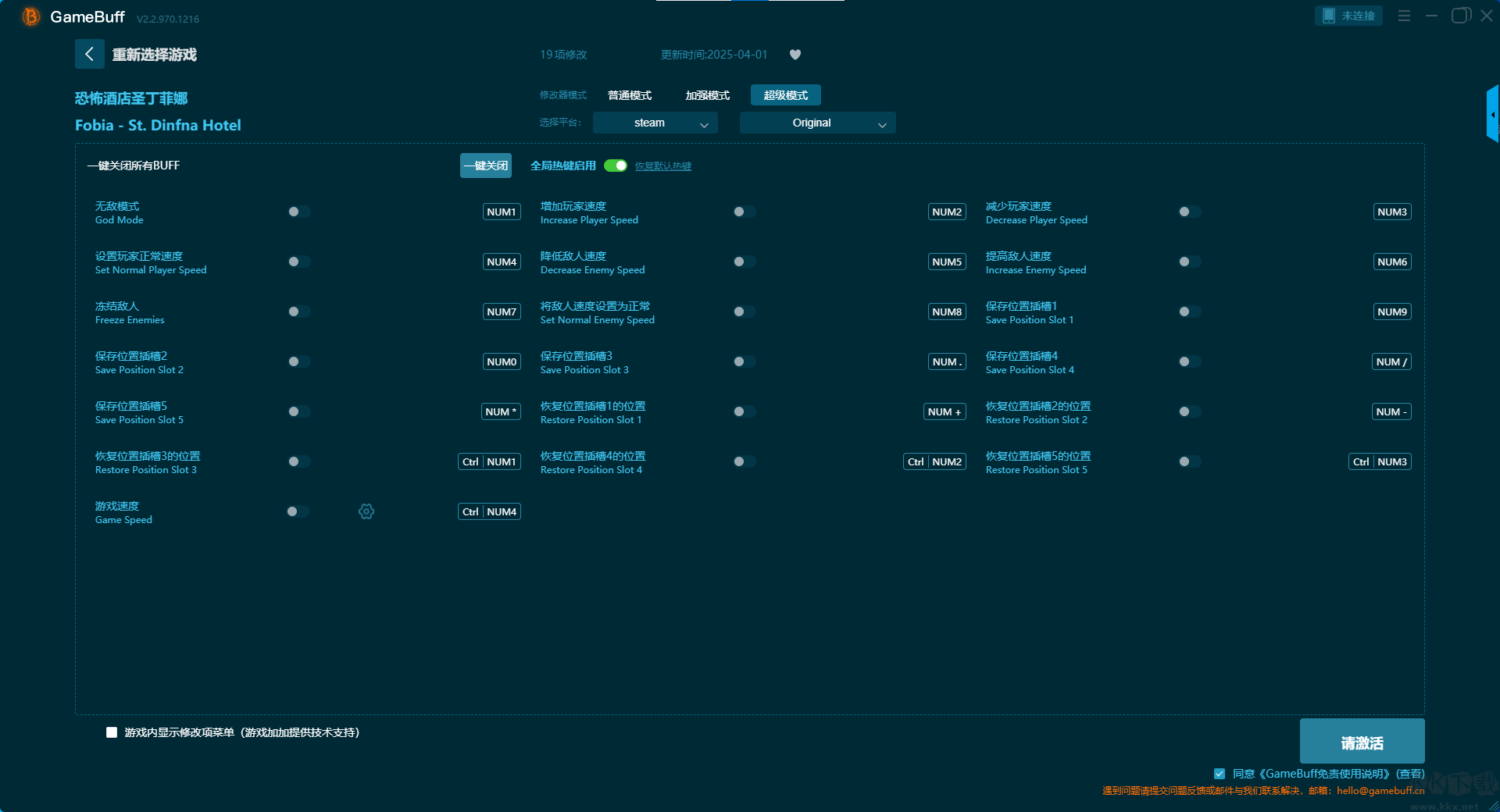Image resolution: width=1500 pixels, height=812 pixels.
Task: Check the in-game cheat menu checkbox
Action: 112,732
